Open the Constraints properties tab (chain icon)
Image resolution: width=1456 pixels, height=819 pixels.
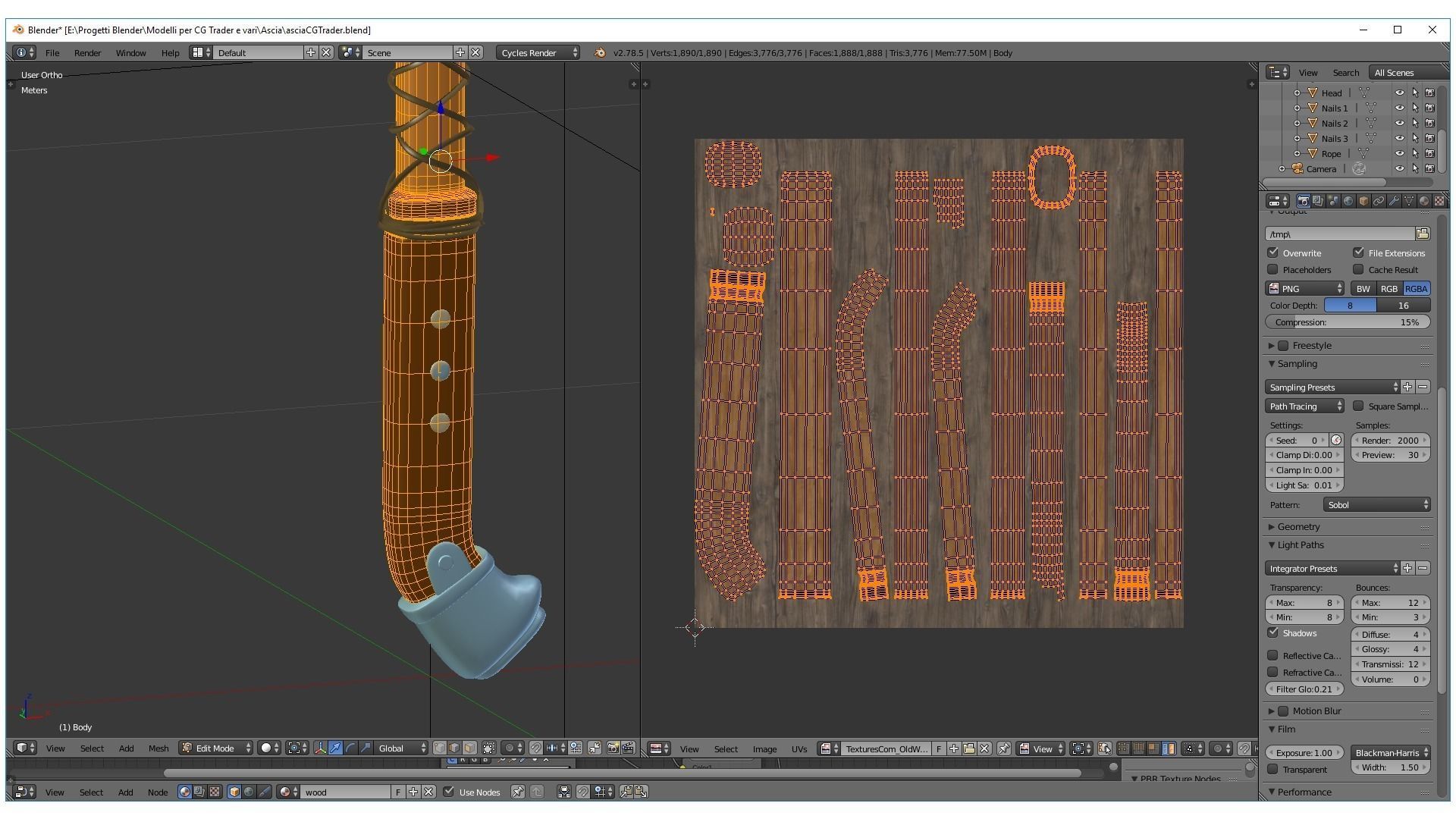[x=1379, y=201]
